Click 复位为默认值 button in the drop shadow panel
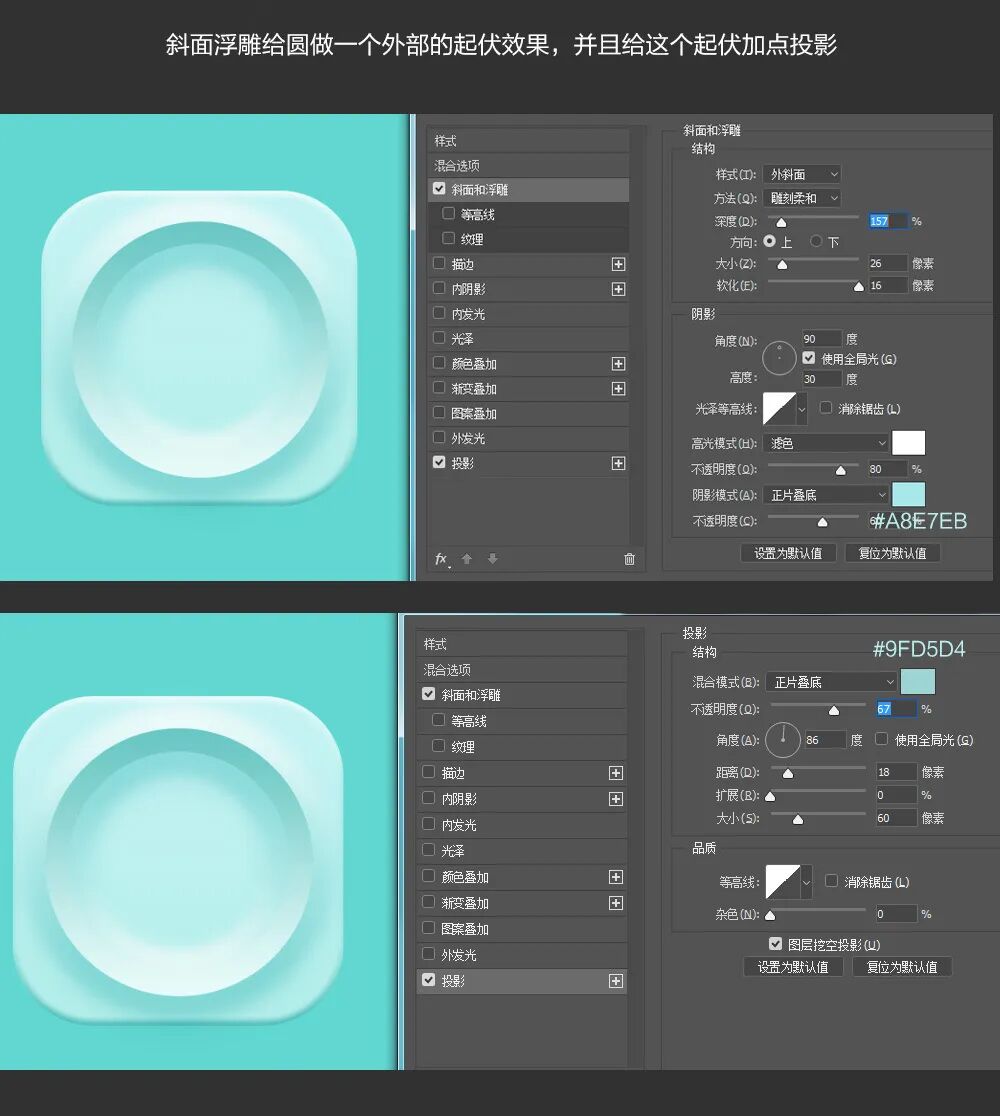Screen dimensions: 1000x1116 tap(902, 967)
